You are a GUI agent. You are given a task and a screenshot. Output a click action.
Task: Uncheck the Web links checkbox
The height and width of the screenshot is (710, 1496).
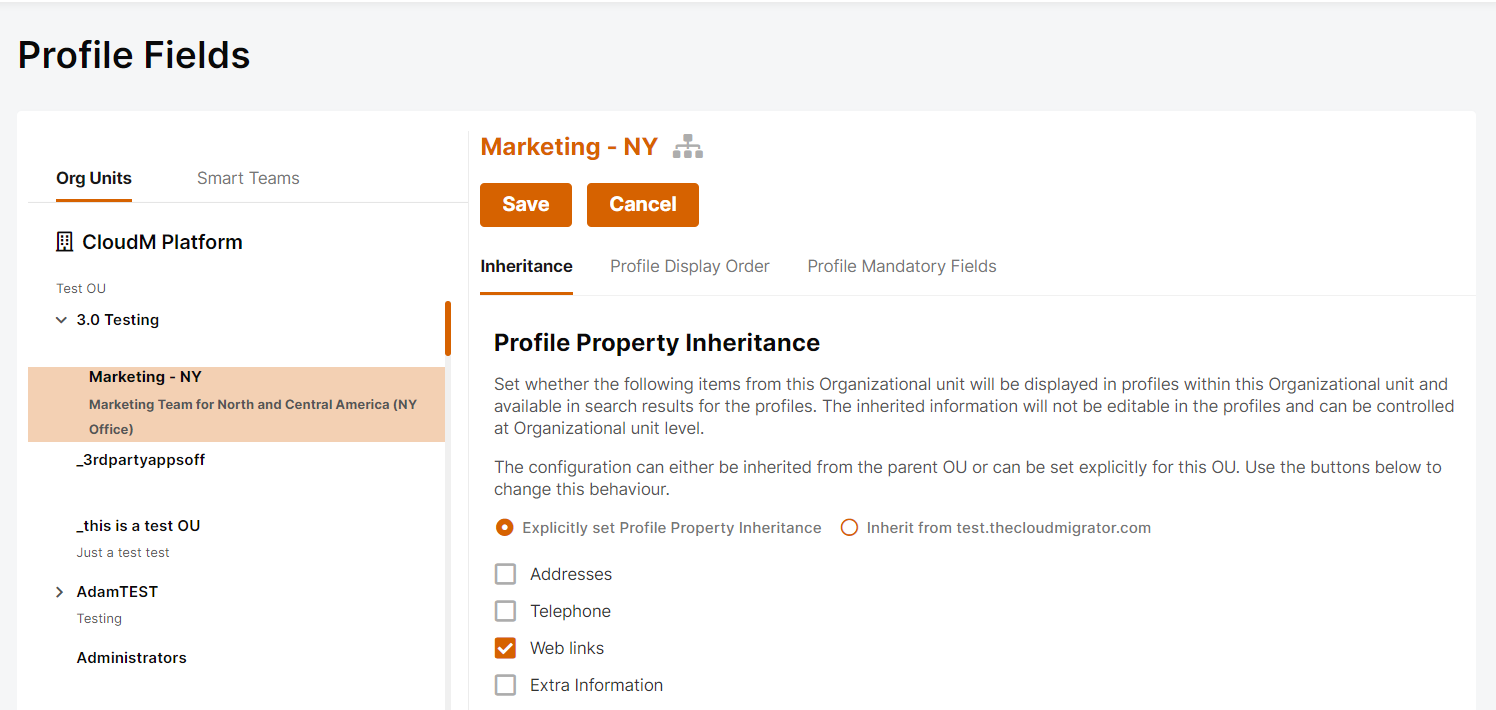pos(505,648)
